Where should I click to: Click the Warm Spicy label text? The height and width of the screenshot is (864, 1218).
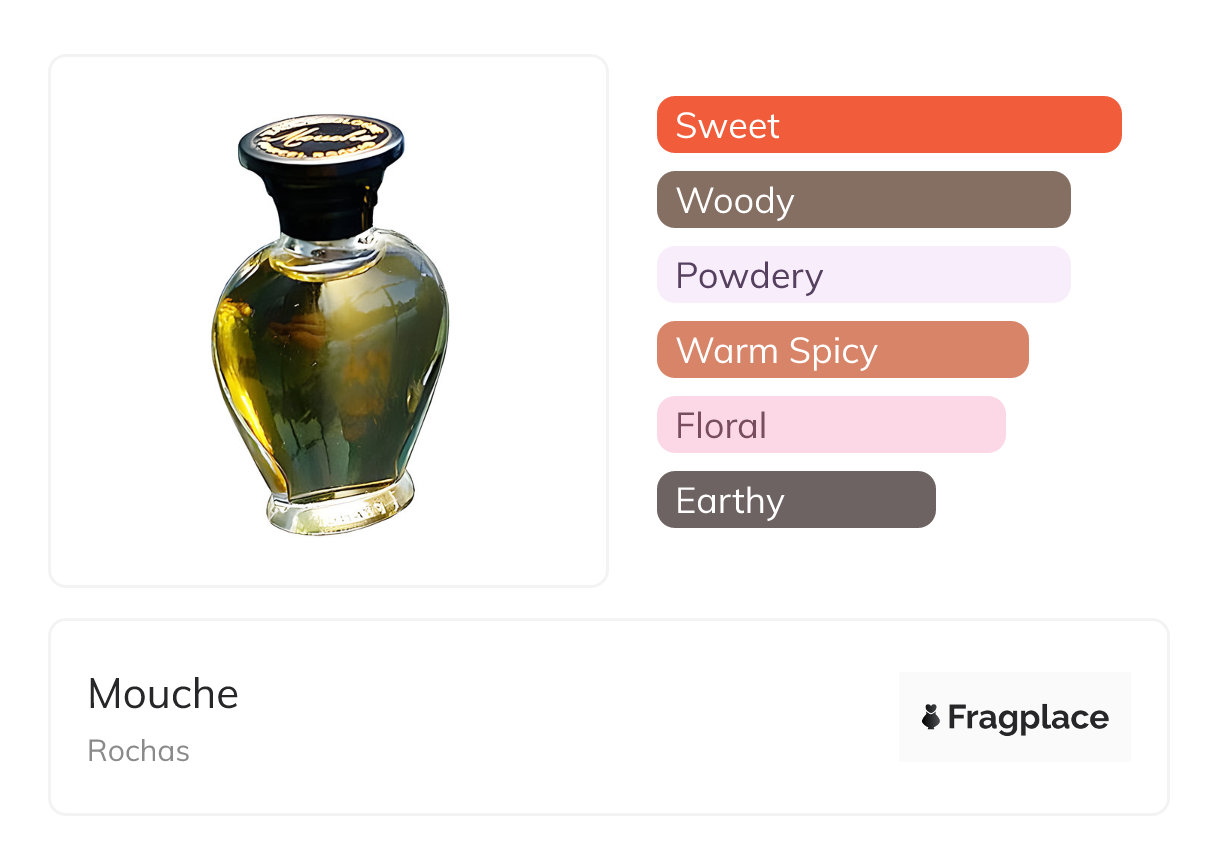pos(776,351)
